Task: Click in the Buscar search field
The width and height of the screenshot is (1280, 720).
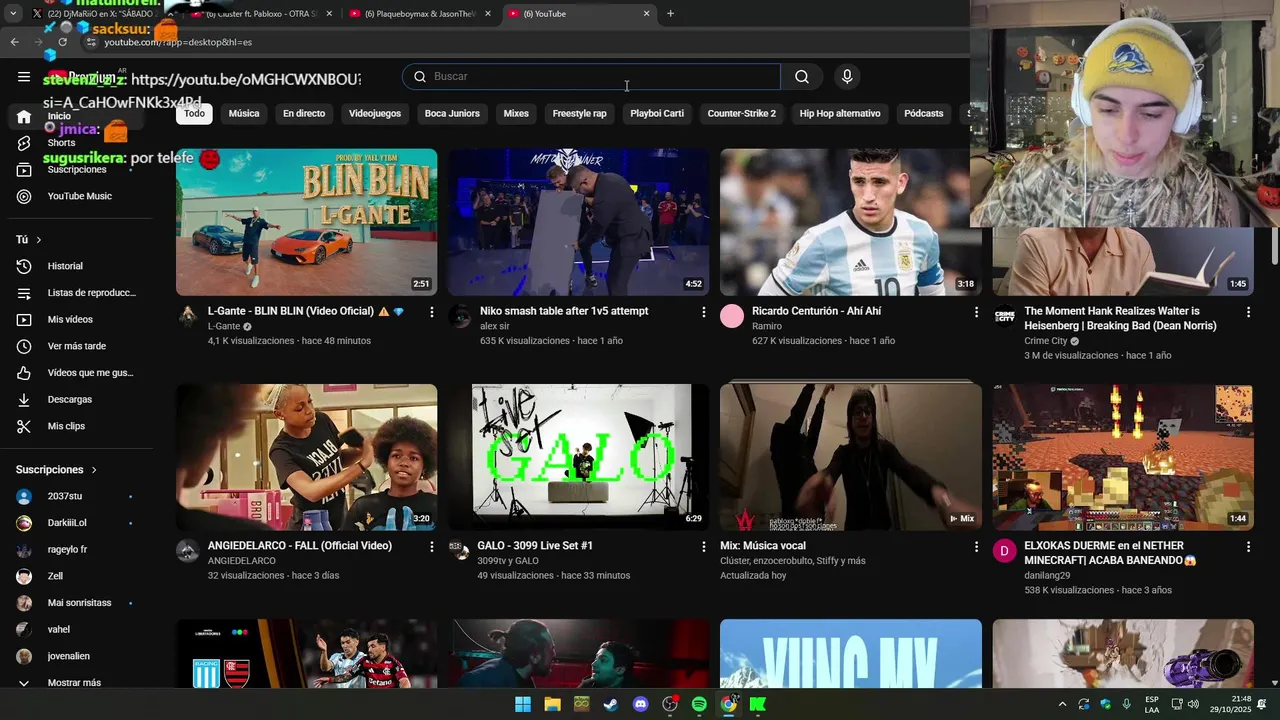Action: tap(591, 77)
